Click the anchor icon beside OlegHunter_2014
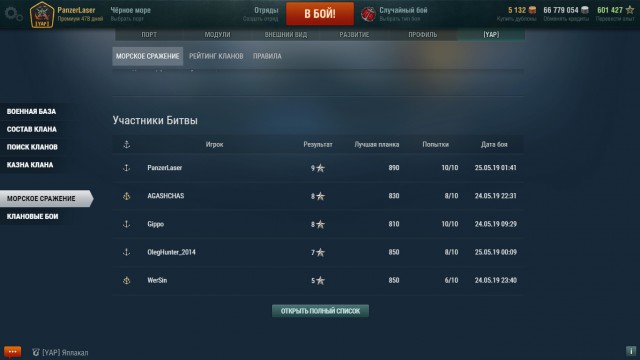The width and height of the screenshot is (640, 360). pyautogui.click(x=127, y=252)
